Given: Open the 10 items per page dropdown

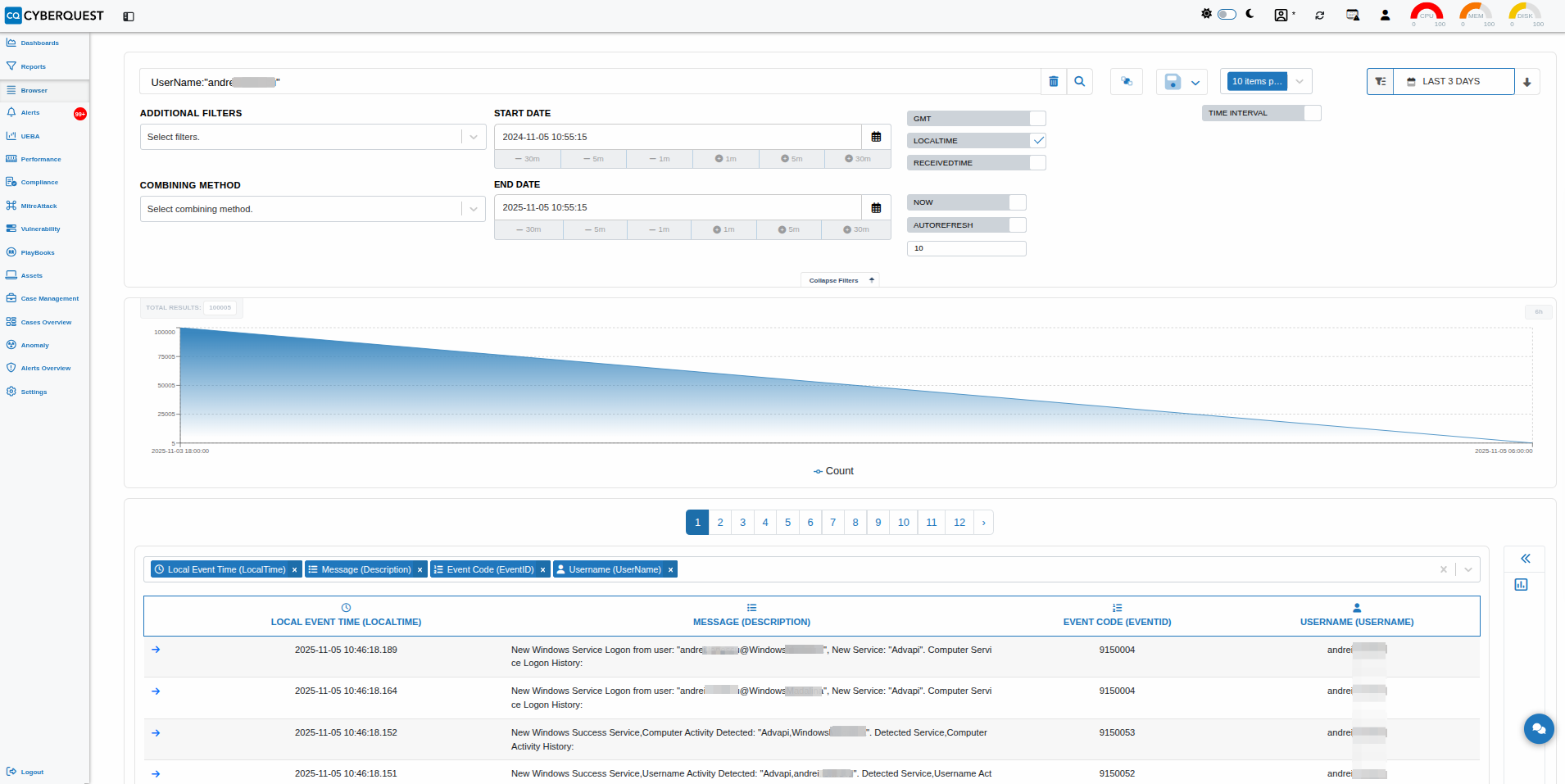Looking at the screenshot, I should (x=1300, y=81).
